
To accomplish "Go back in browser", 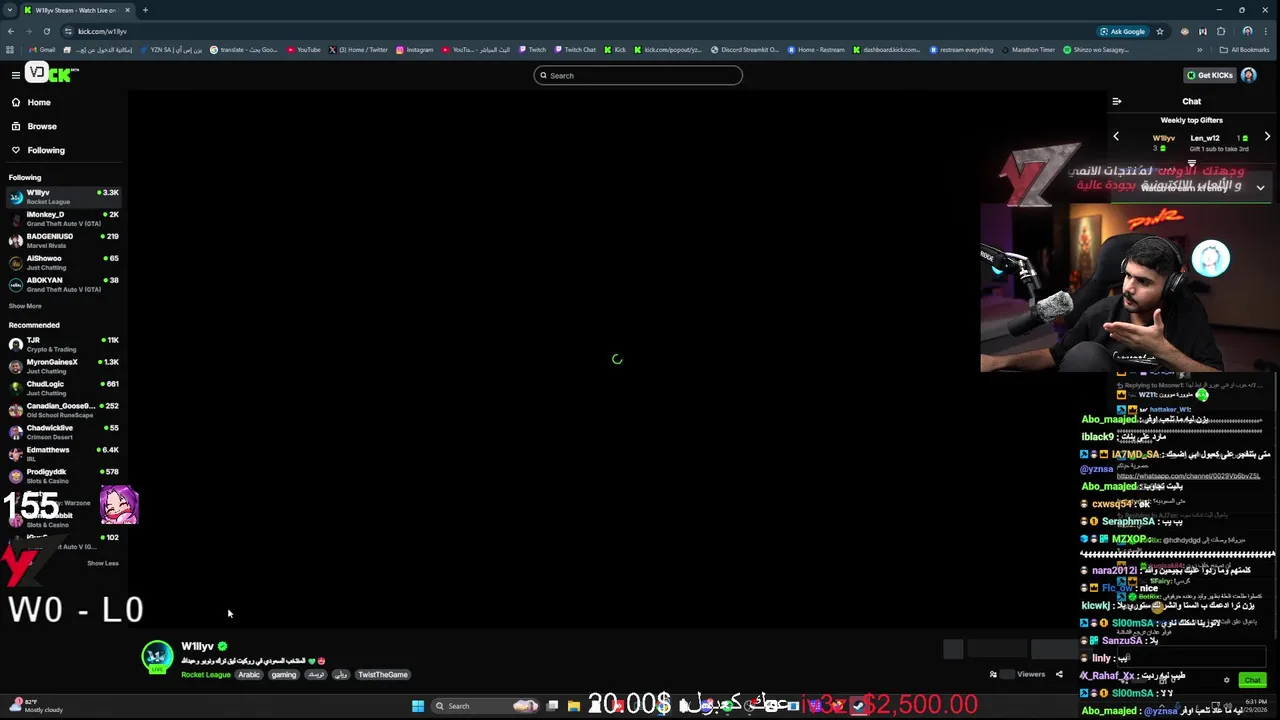I will [x=10, y=31].
